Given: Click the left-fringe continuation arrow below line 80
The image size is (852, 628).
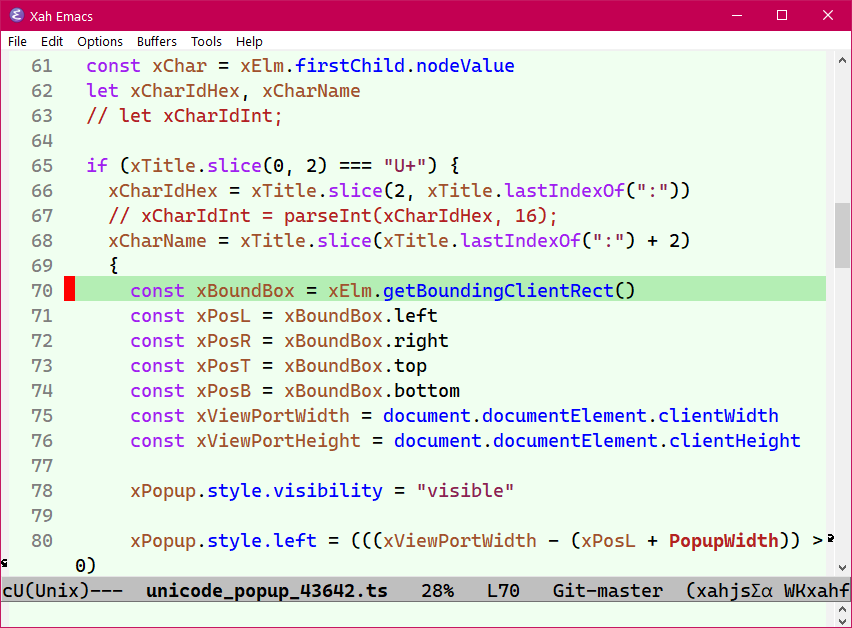Looking at the screenshot, I should tap(5, 564).
